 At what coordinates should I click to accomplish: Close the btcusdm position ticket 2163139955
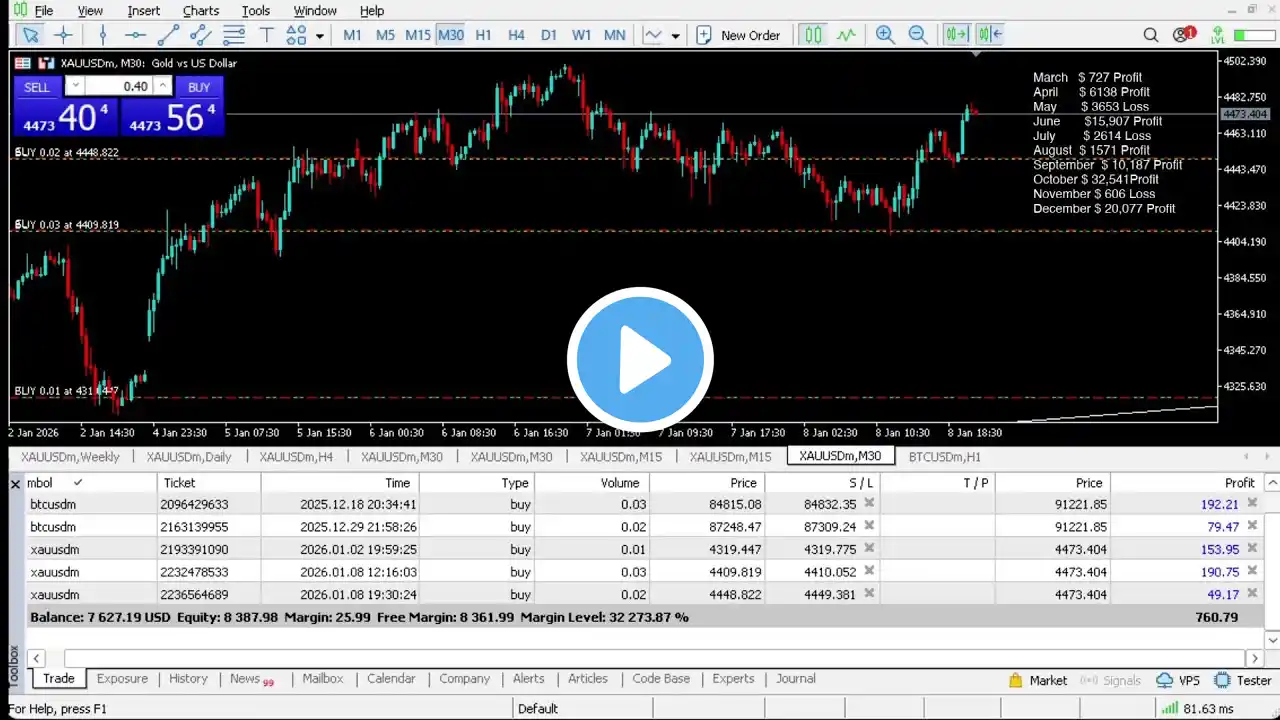1251,527
